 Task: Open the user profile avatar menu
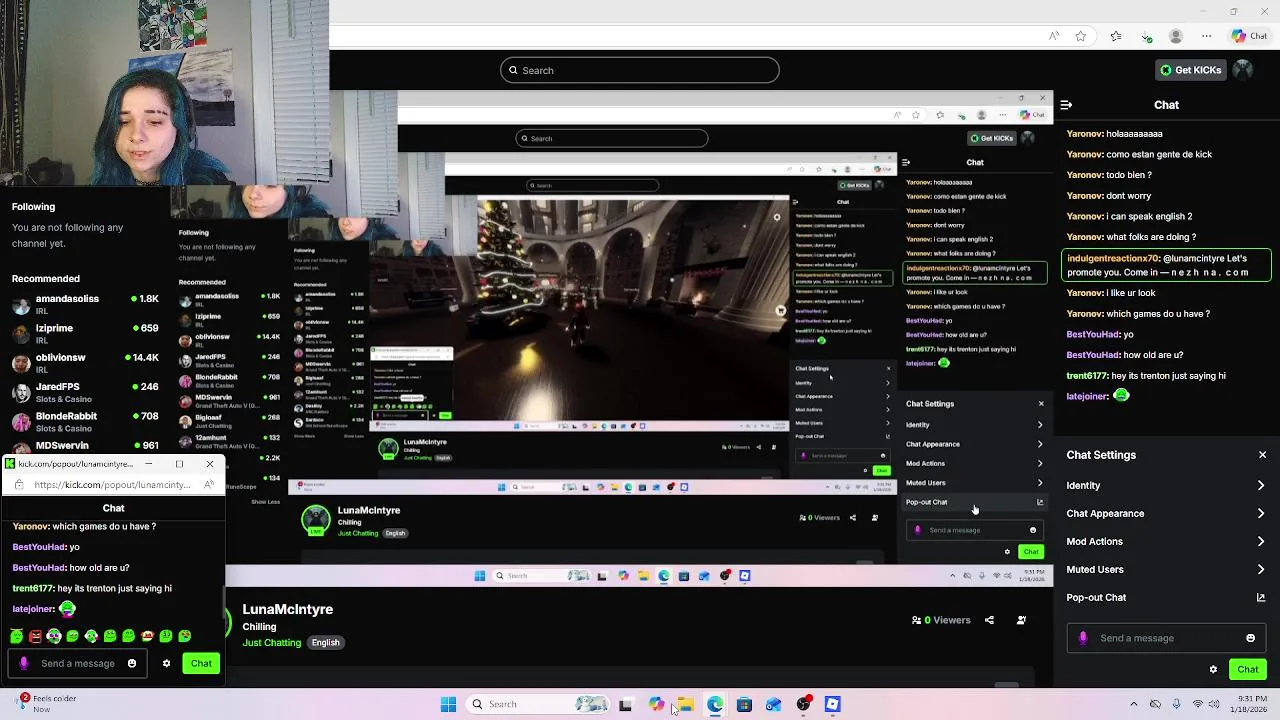click(x=1243, y=70)
